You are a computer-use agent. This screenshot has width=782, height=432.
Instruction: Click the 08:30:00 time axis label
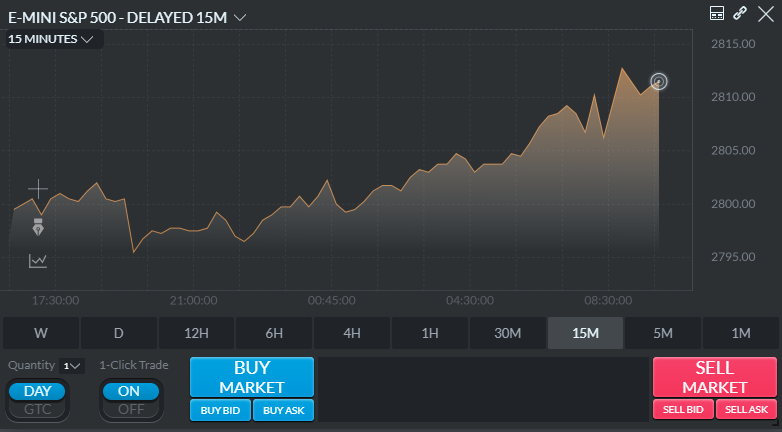[x=608, y=300]
